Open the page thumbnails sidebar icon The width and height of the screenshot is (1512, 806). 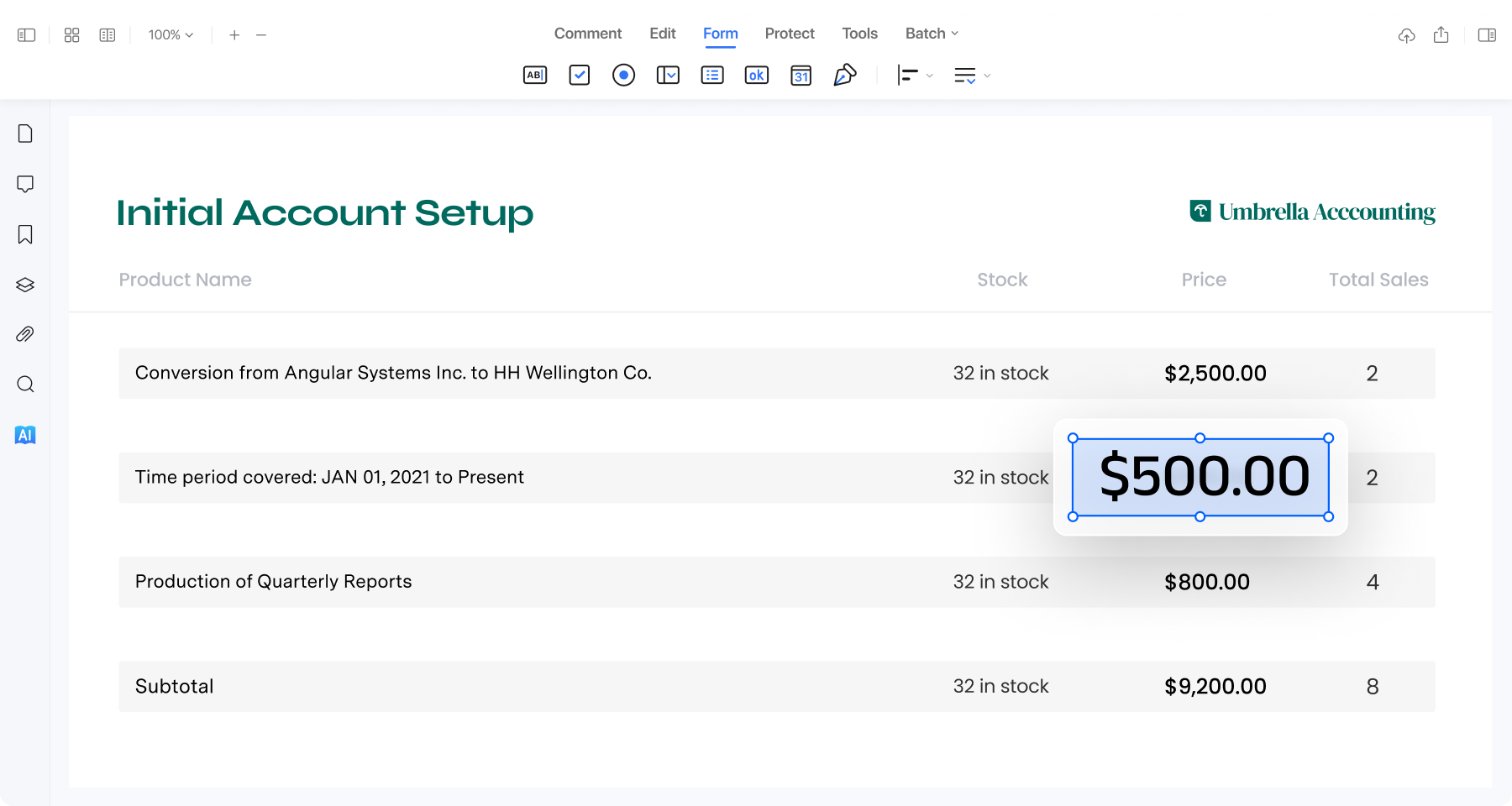pos(25,133)
